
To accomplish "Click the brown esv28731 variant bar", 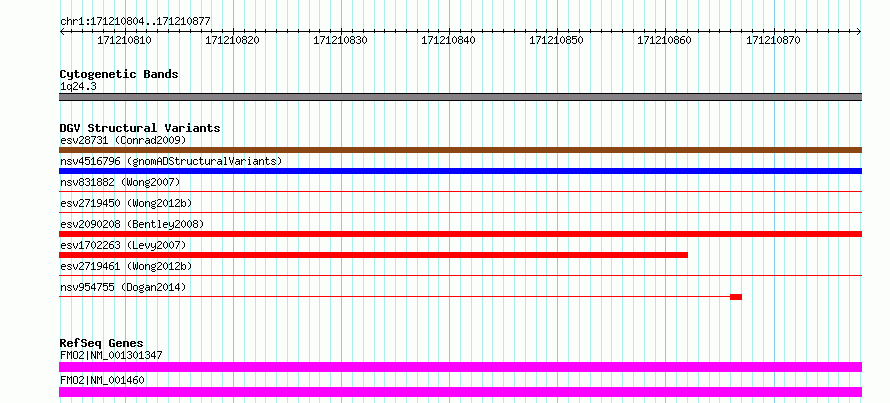I will [x=460, y=150].
